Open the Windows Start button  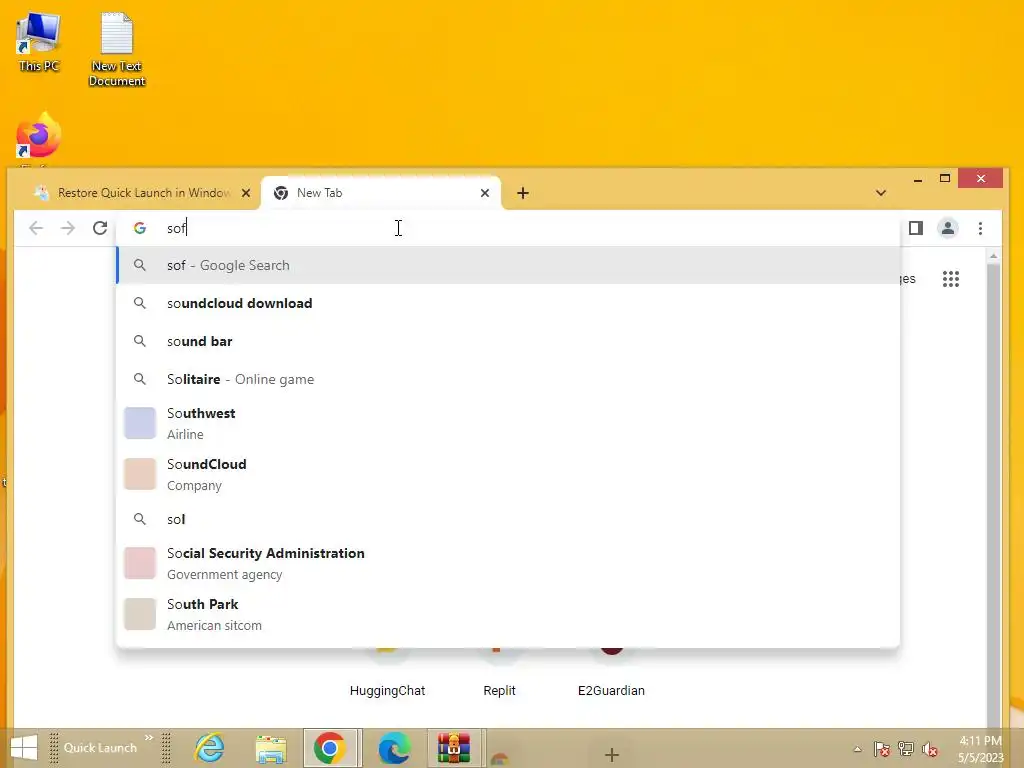pos(24,748)
